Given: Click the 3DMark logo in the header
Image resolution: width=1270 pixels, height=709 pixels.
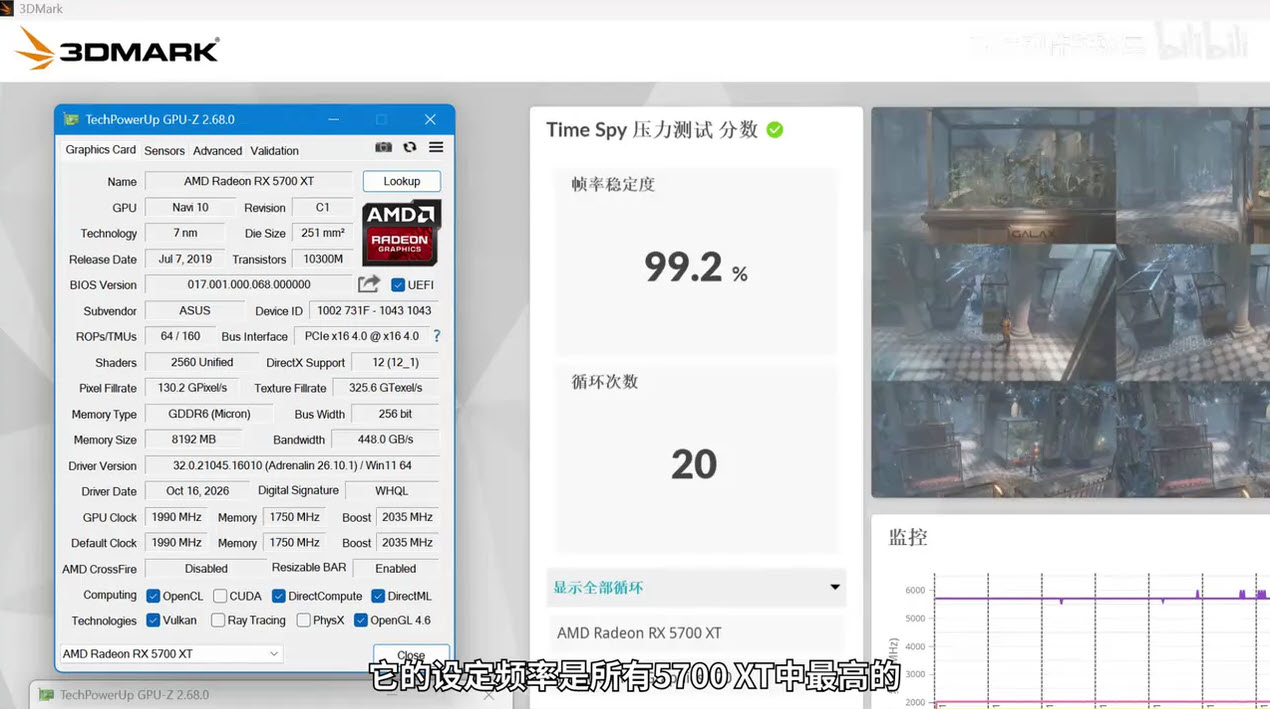Looking at the screenshot, I should pos(118,48).
